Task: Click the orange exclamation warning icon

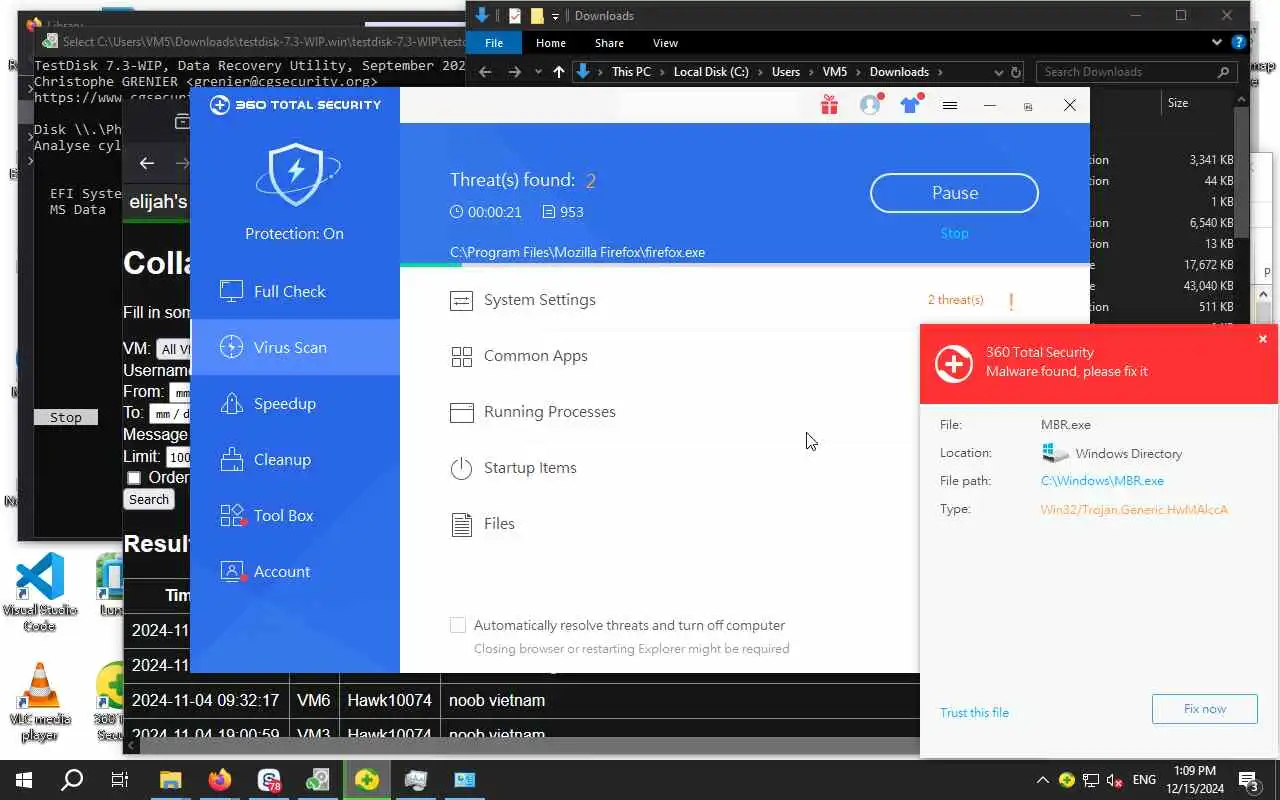Action: coord(1011,301)
